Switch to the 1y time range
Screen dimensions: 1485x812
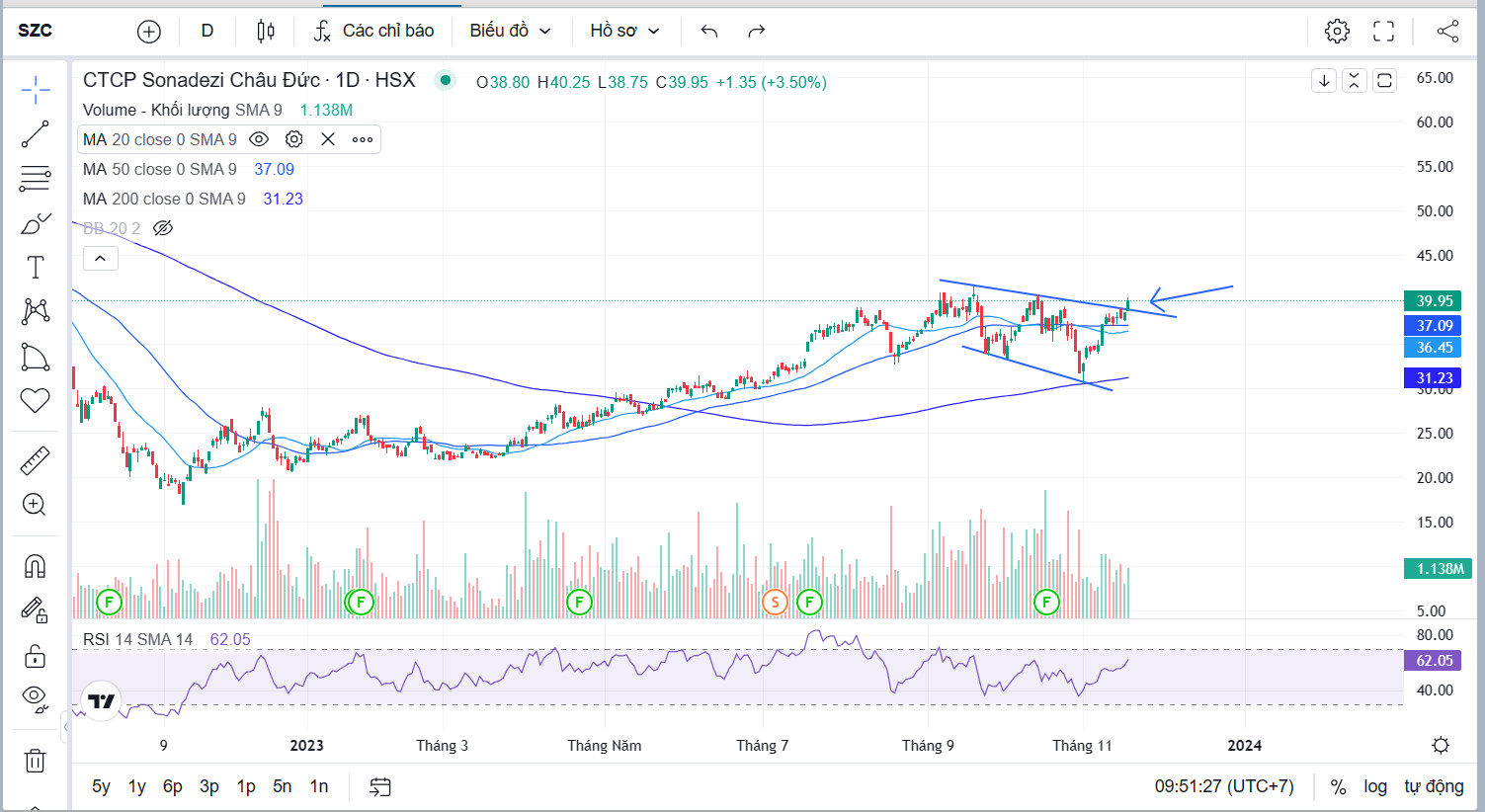click(x=136, y=786)
